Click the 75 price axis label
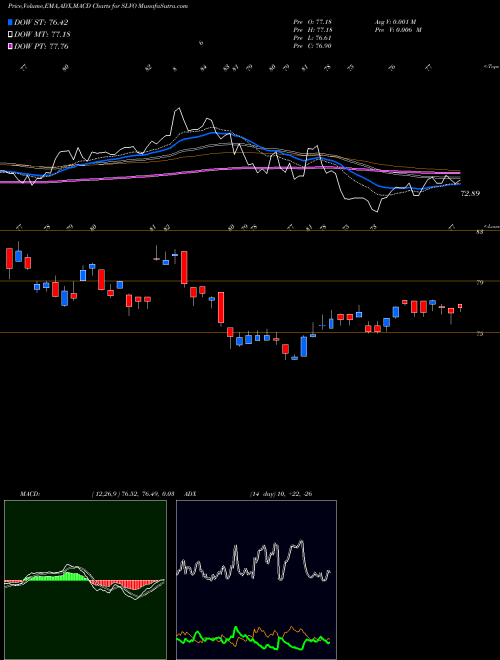Screen dimensions: 500x660 click(x=479, y=334)
